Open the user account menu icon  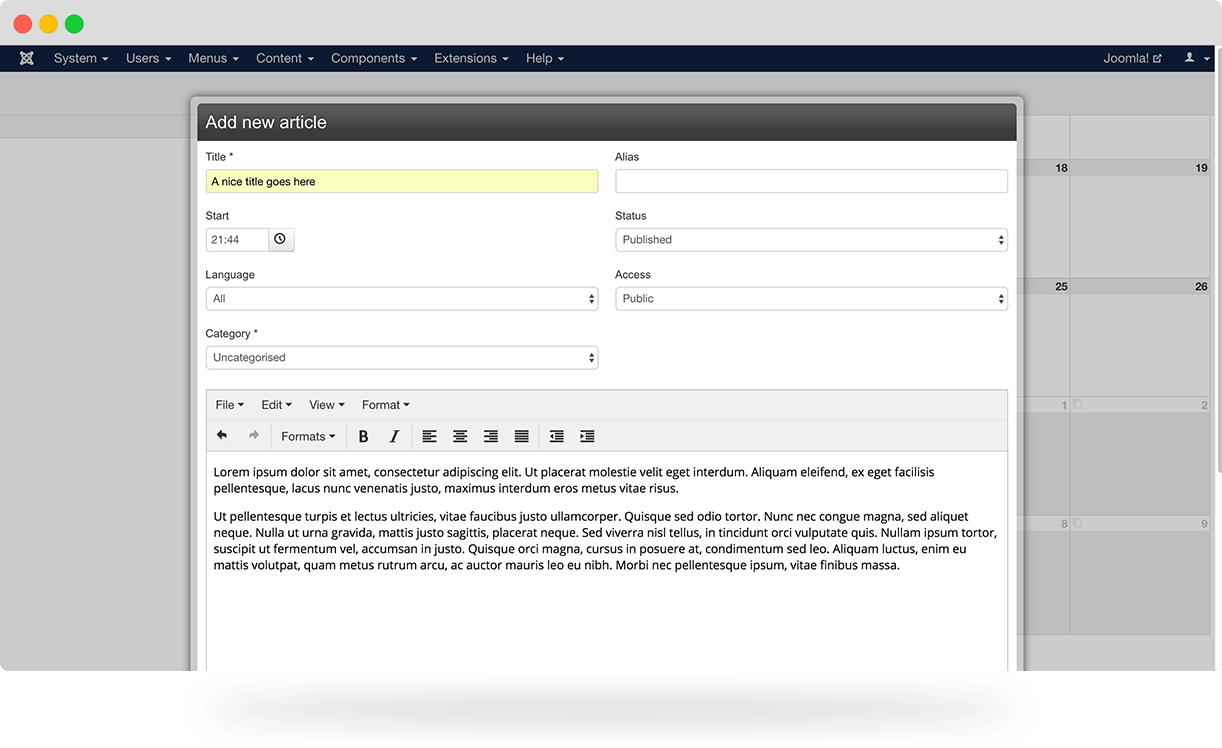(x=1196, y=58)
